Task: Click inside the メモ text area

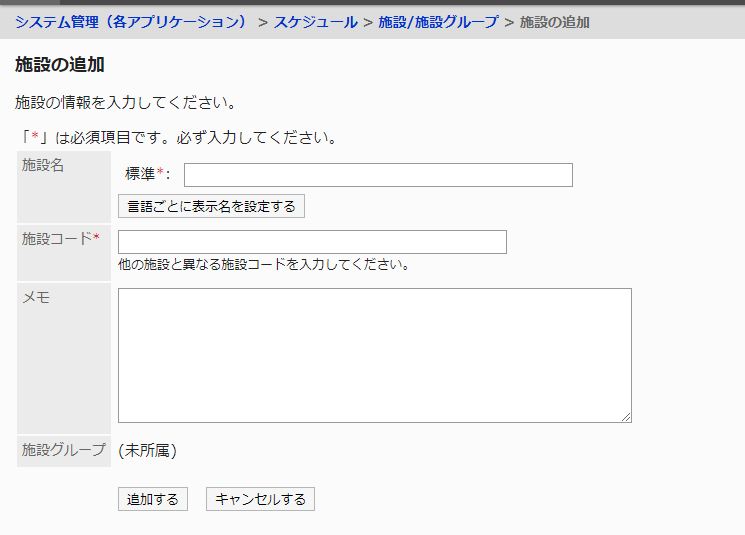Action: coord(374,355)
